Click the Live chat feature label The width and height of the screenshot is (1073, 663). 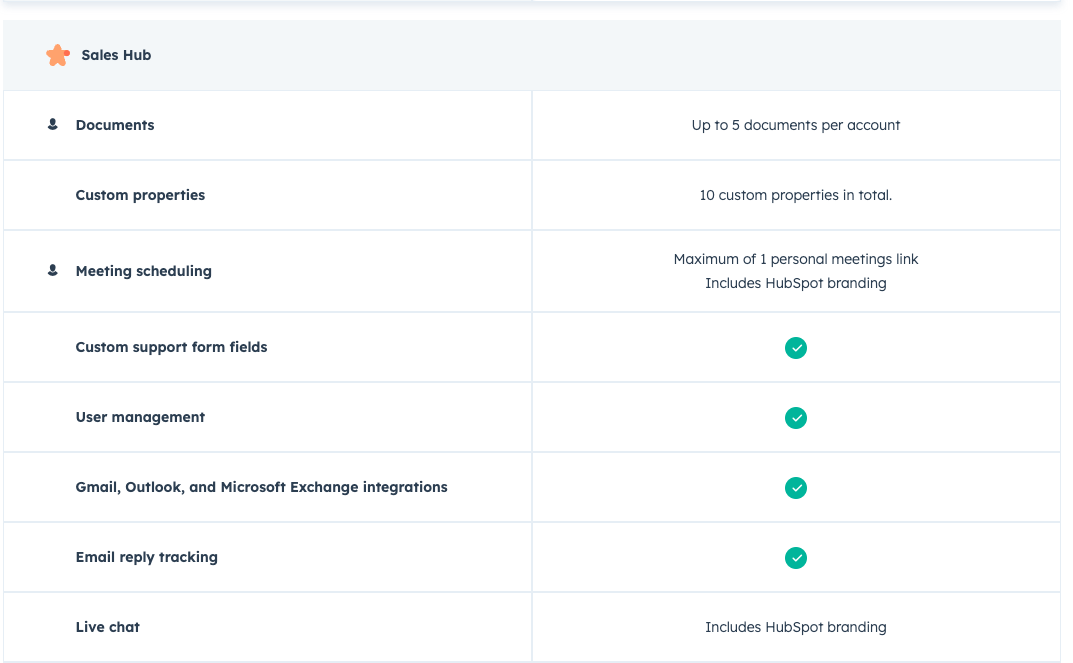coord(107,627)
